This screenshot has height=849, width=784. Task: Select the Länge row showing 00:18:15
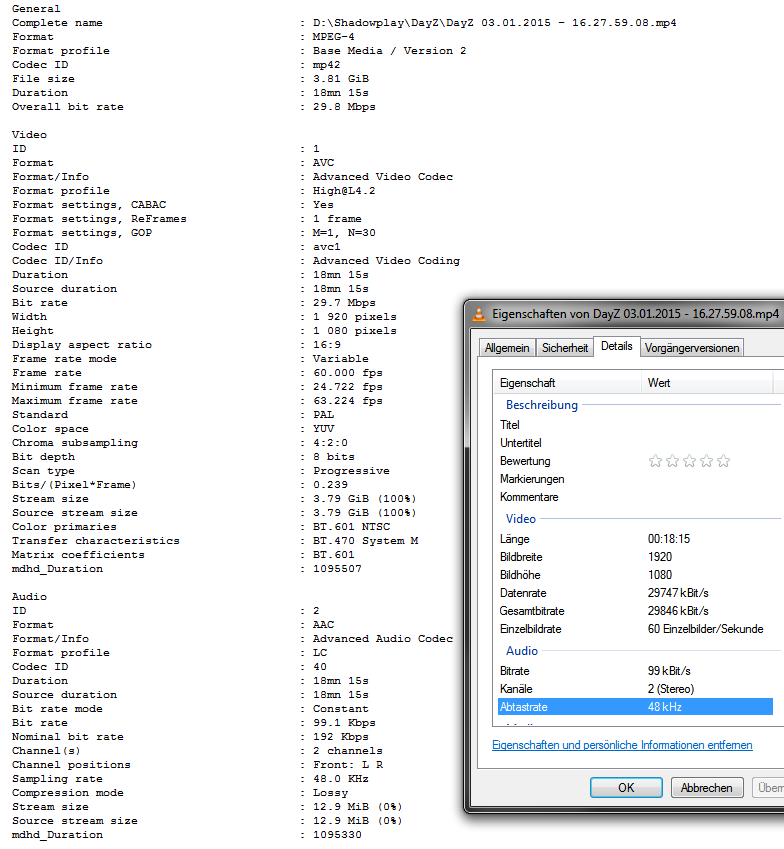click(x=635, y=539)
